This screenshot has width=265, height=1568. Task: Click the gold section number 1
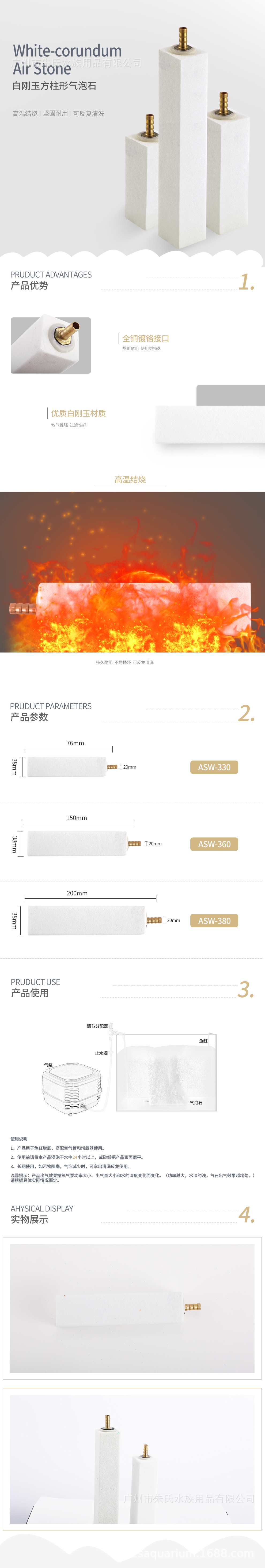click(x=246, y=281)
